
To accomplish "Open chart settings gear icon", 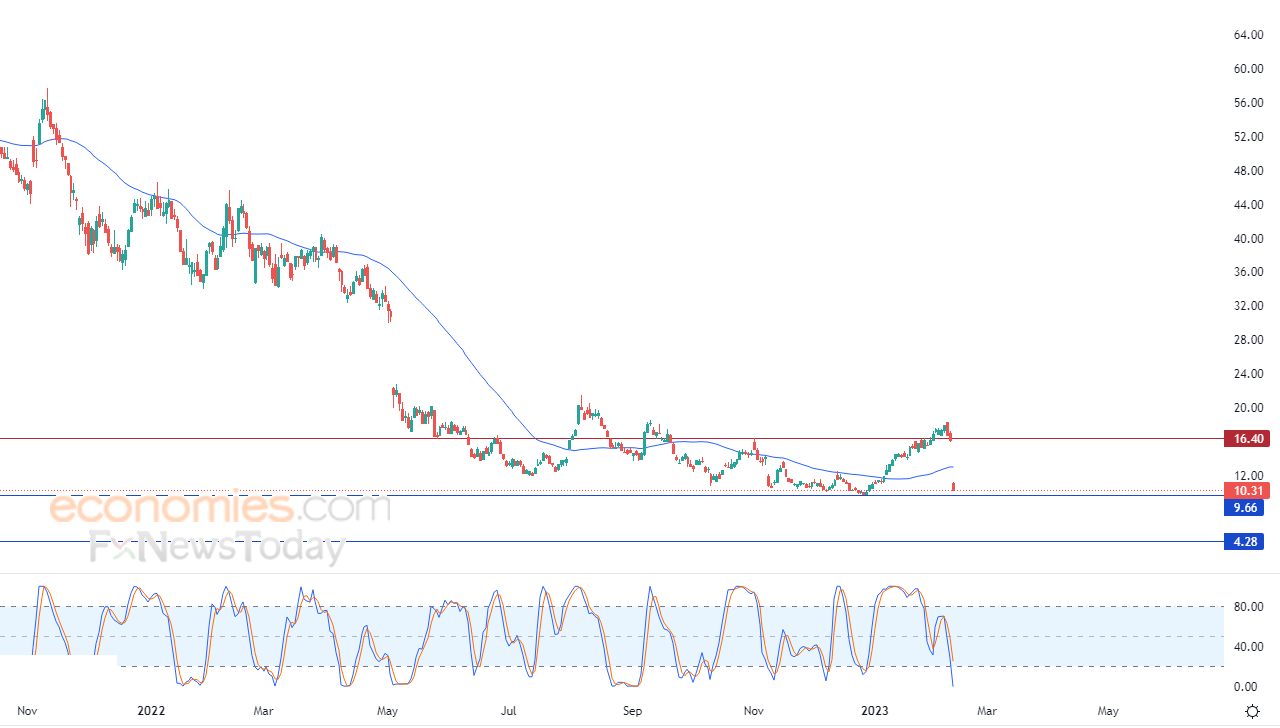I will (1251, 712).
